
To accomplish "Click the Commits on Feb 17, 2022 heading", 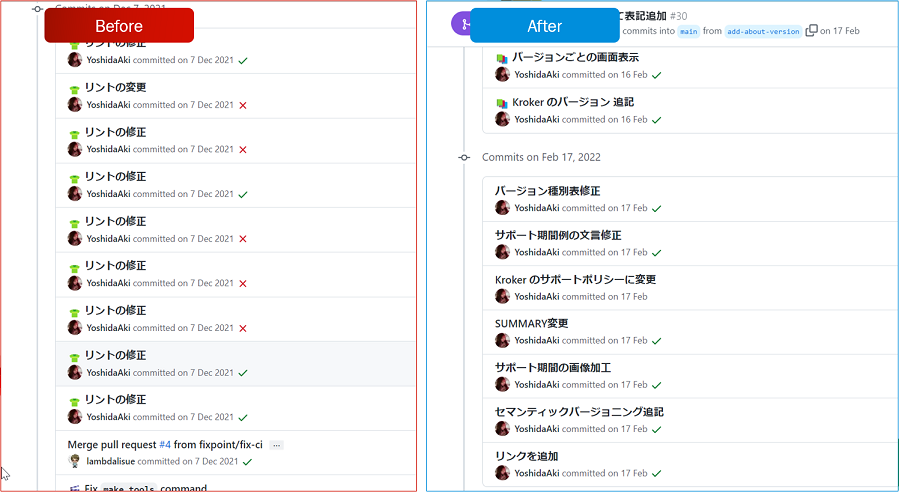I will (x=541, y=157).
